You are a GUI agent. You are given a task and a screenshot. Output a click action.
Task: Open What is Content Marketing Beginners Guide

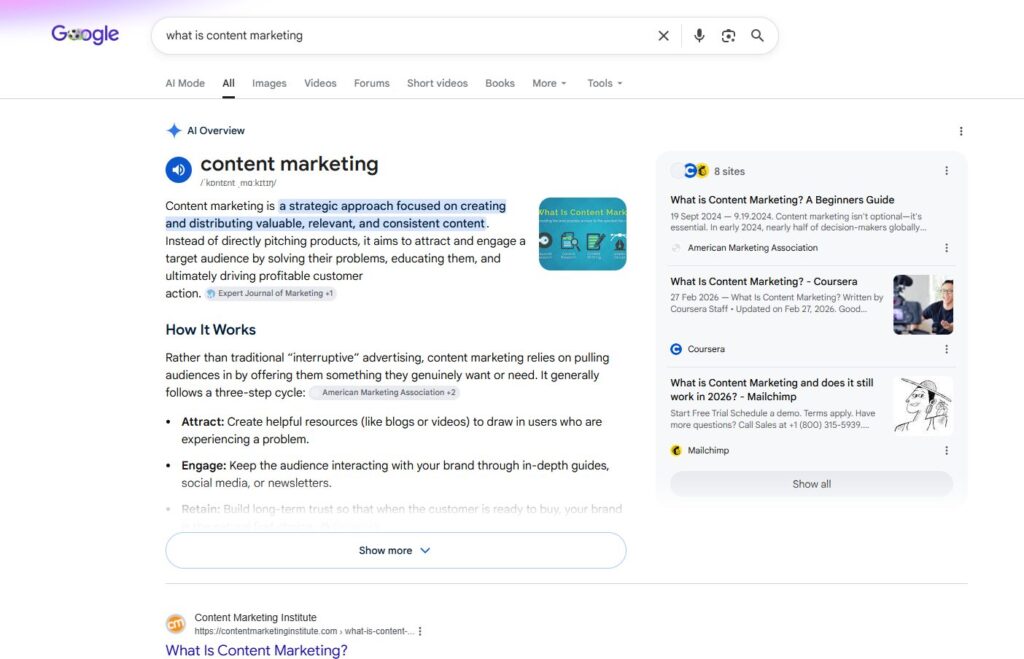pos(782,200)
